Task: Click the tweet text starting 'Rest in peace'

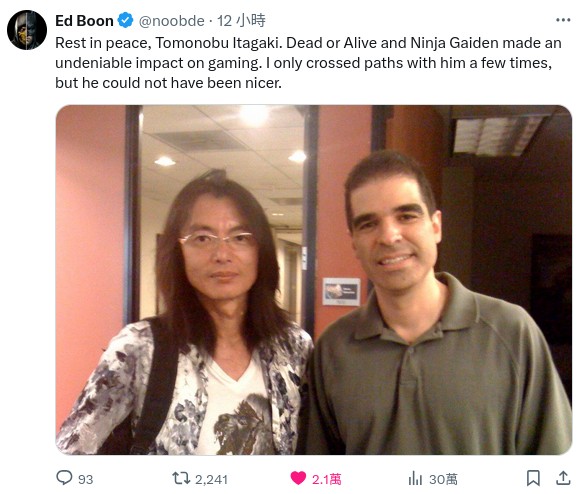Action: [x=308, y=63]
